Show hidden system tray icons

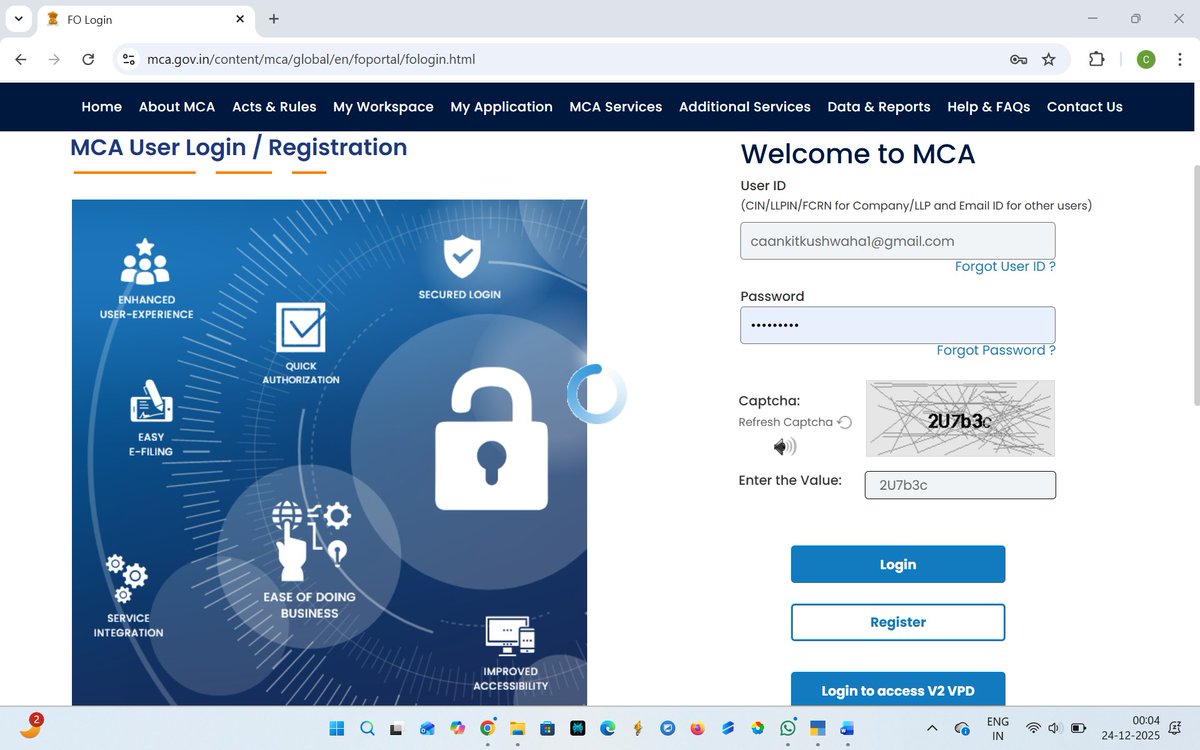click(x=932, y=728)
